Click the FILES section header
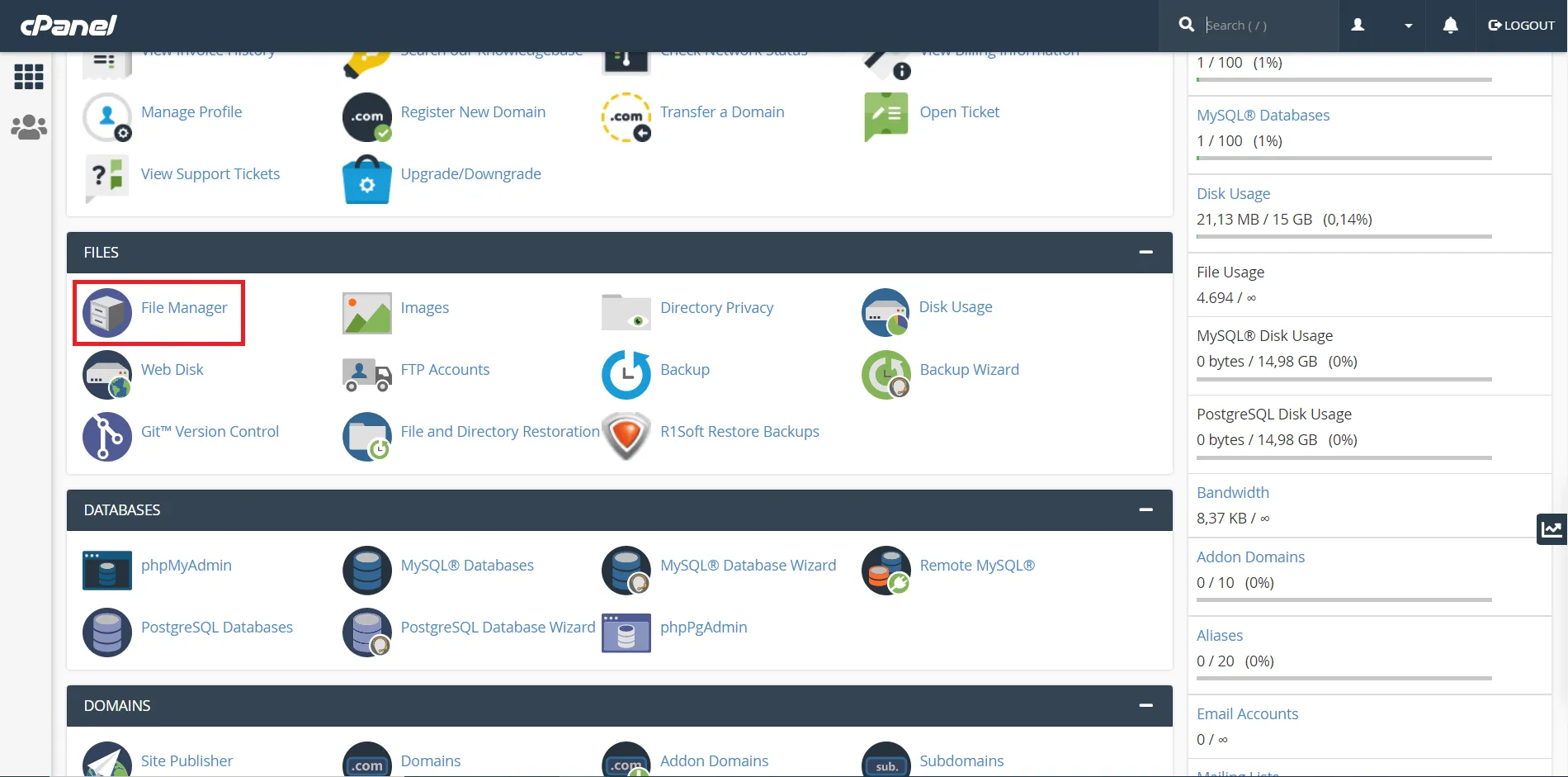The image size is (1568, 777). pos(620,253)
